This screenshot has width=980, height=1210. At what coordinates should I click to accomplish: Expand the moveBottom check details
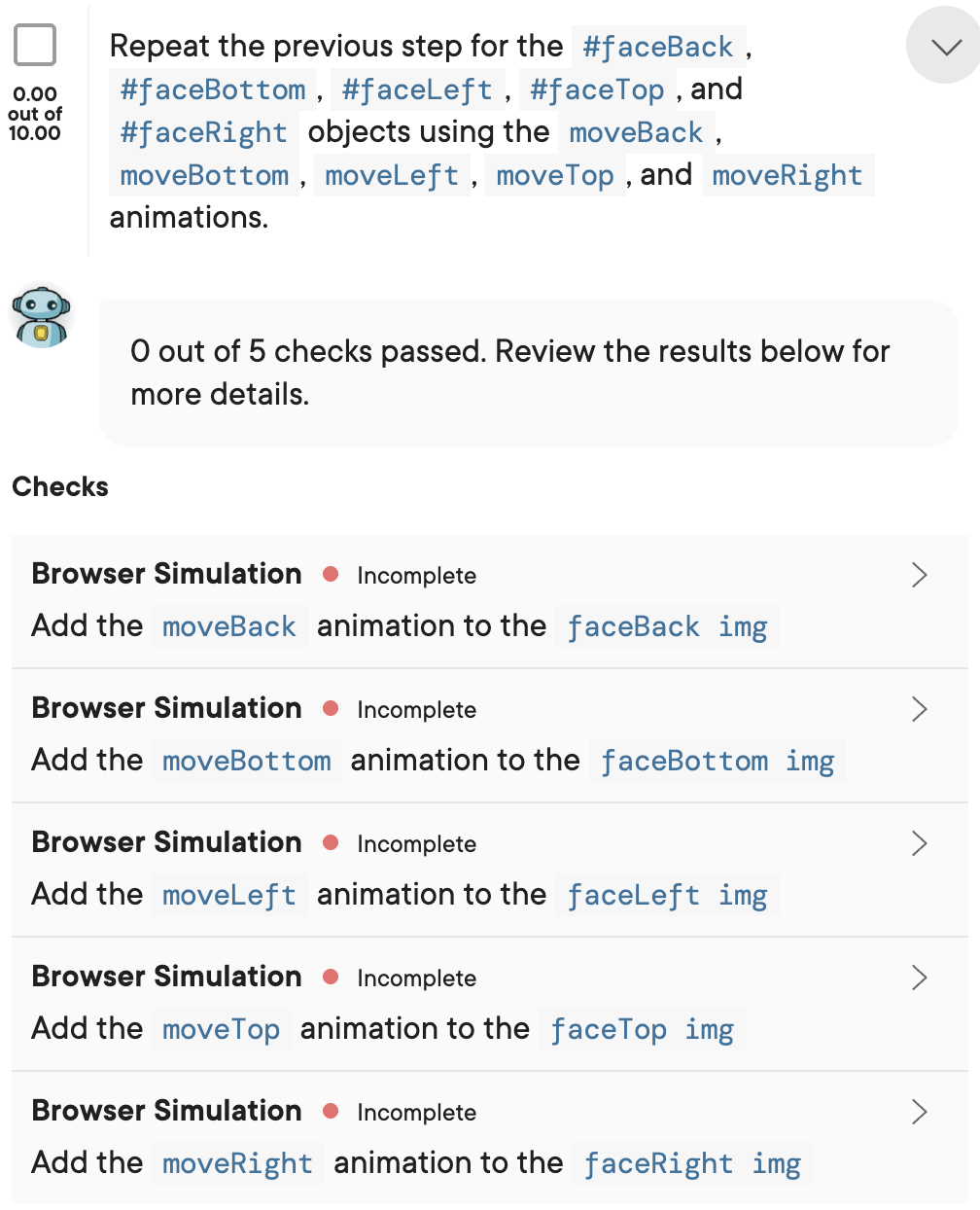click(x=920, y=709)
